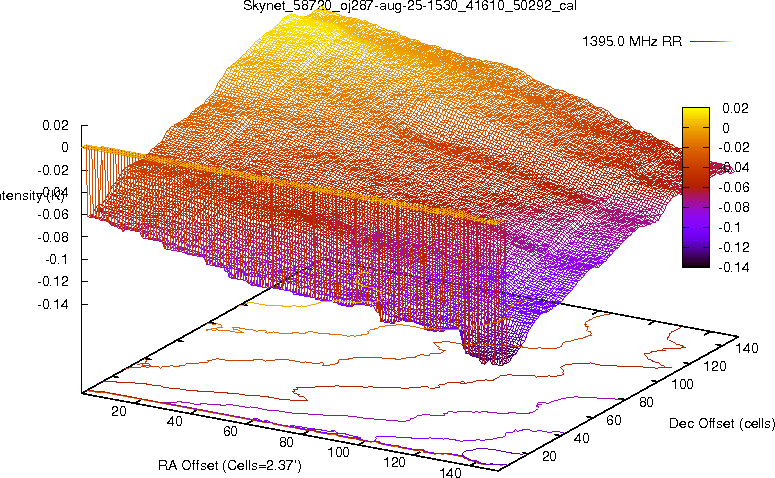
Task: Click RA axis tick label 60
Action: pos(230,432)
